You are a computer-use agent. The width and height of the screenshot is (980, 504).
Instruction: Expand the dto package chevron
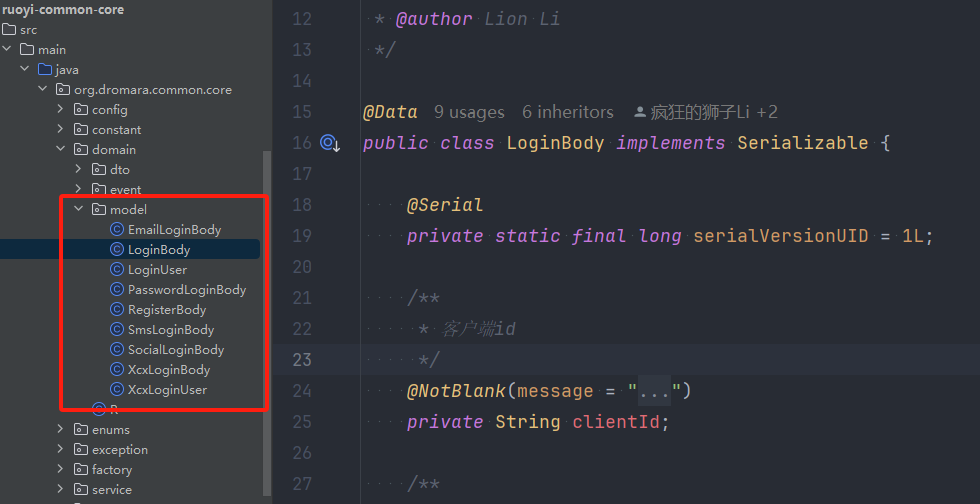pos(79,170)
